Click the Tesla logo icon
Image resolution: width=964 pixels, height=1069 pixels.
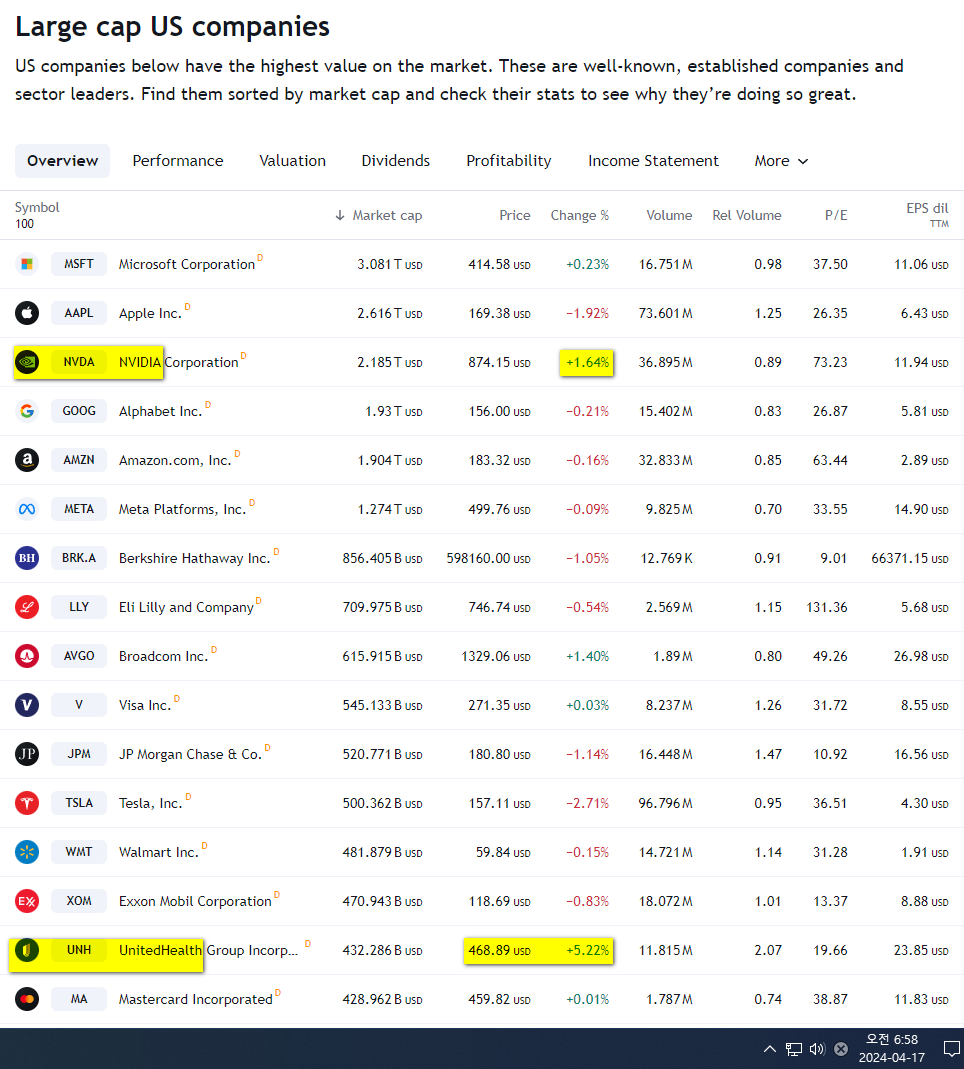(27, 803)
